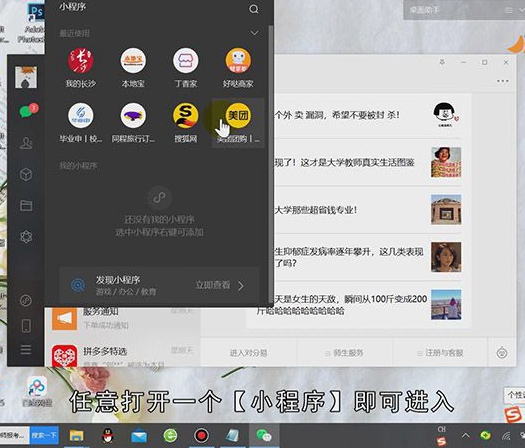The image size is (525, 448).
Task: Open the mini program panel icon in sidebar
Action: point(26,300)
